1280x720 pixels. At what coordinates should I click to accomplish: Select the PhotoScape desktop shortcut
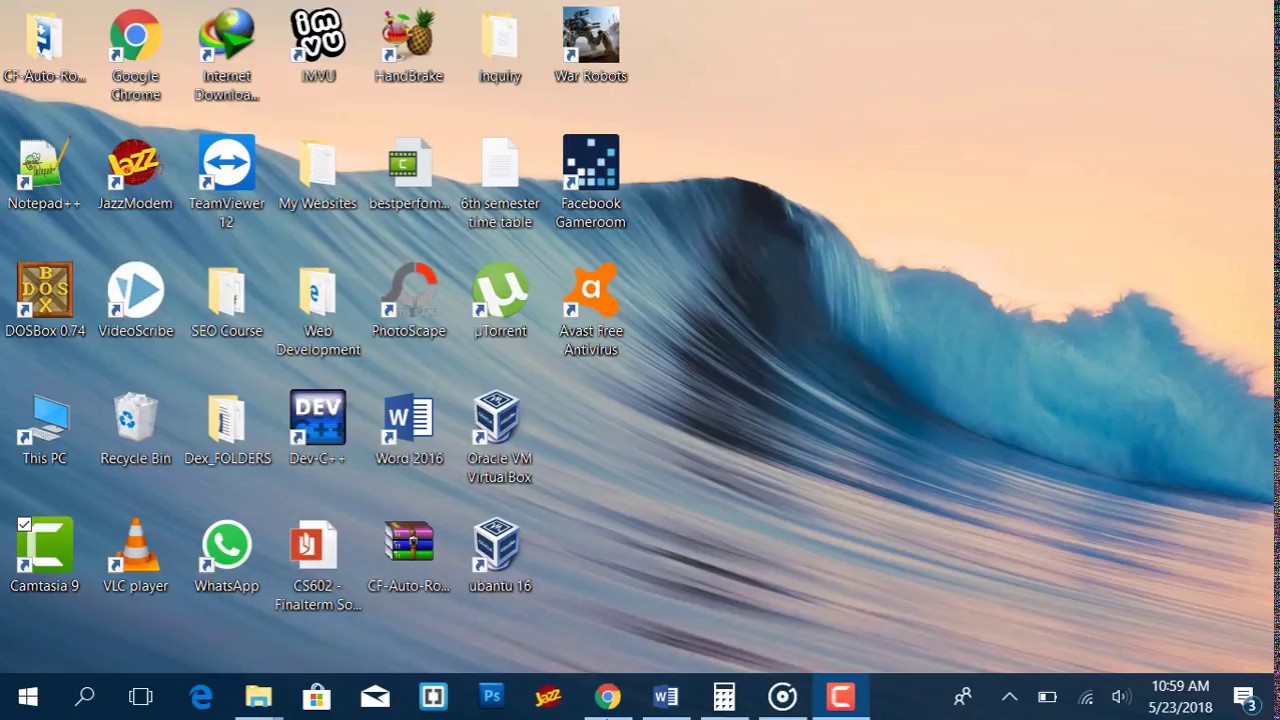coord(409,301)
